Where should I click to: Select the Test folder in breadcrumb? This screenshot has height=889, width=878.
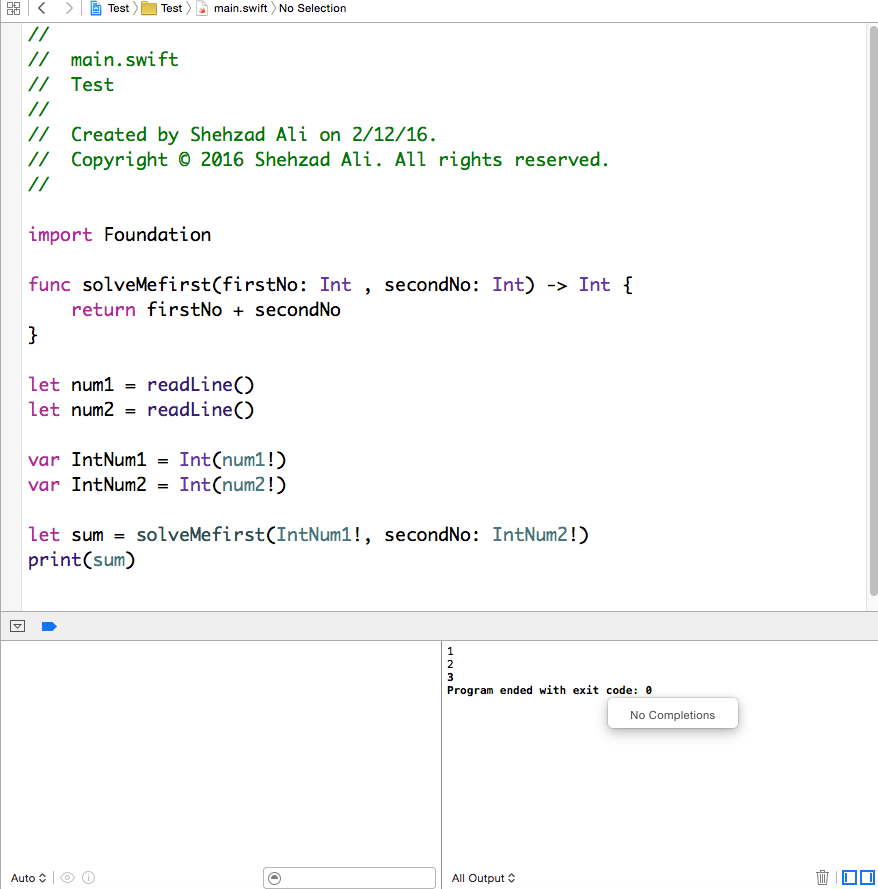pos(162,8)
